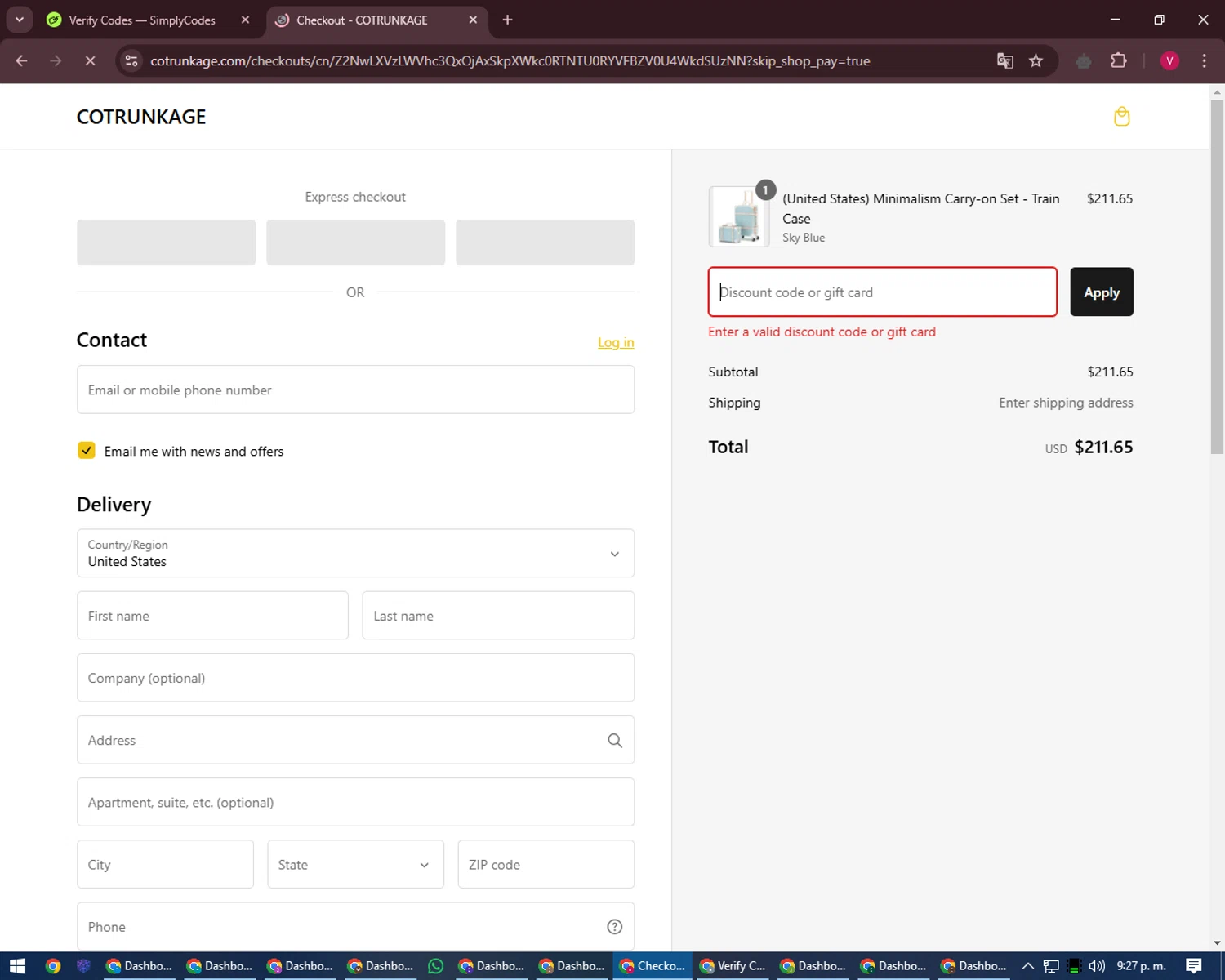Click the browser forward arrow
Viewport: 1225px width, 980px height.
(56, 60)
